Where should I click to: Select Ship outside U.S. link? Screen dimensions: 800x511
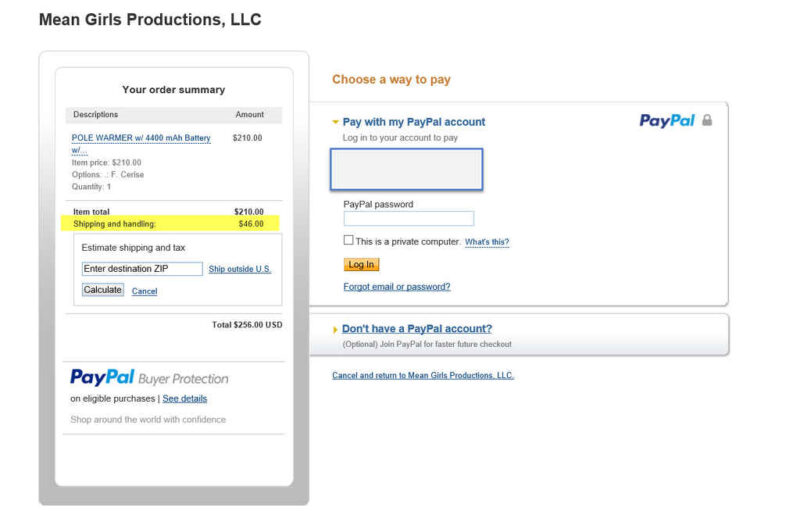[x=239, y=269]
